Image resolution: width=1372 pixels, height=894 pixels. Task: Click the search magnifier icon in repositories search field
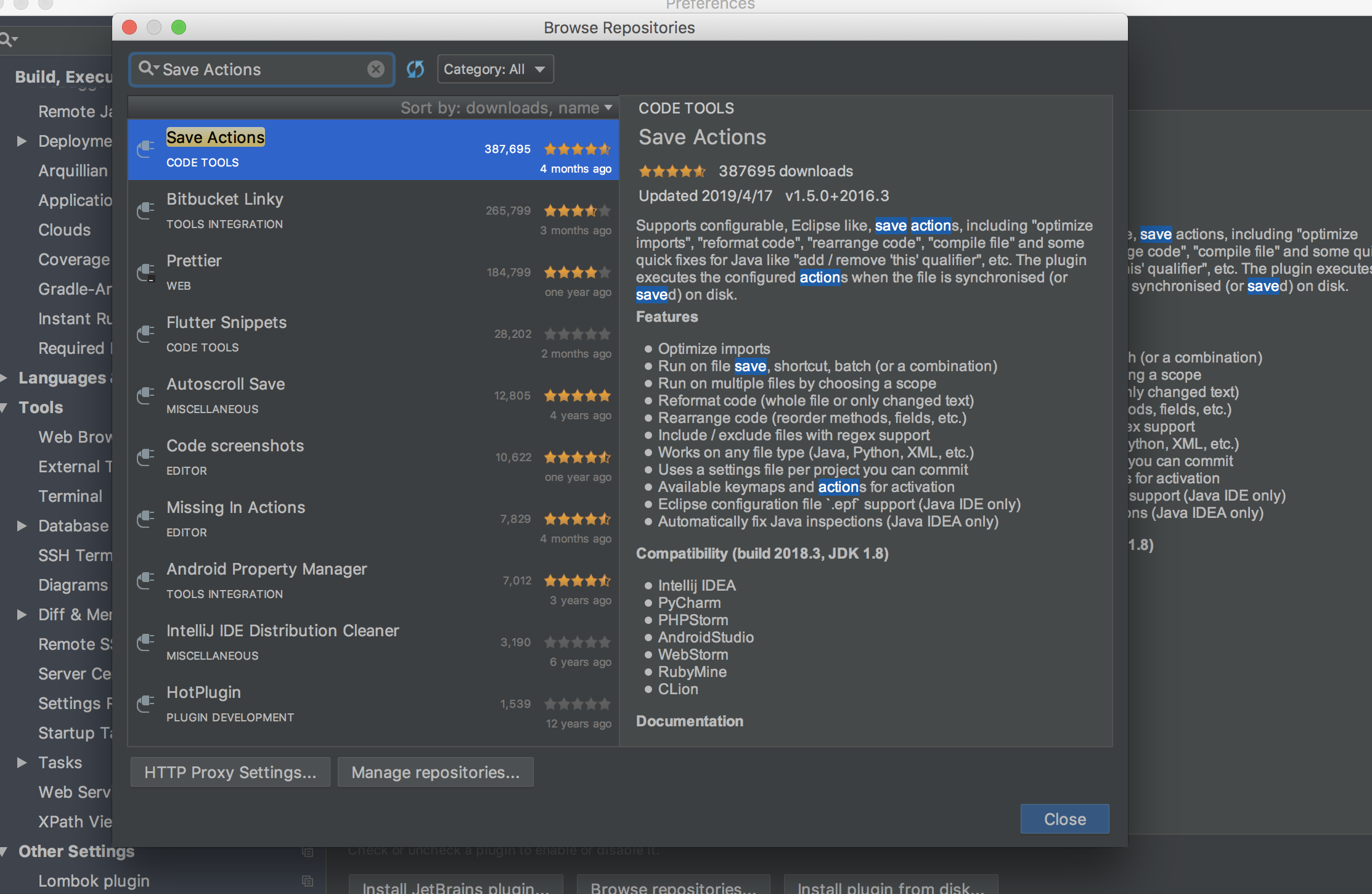[148, 68]
